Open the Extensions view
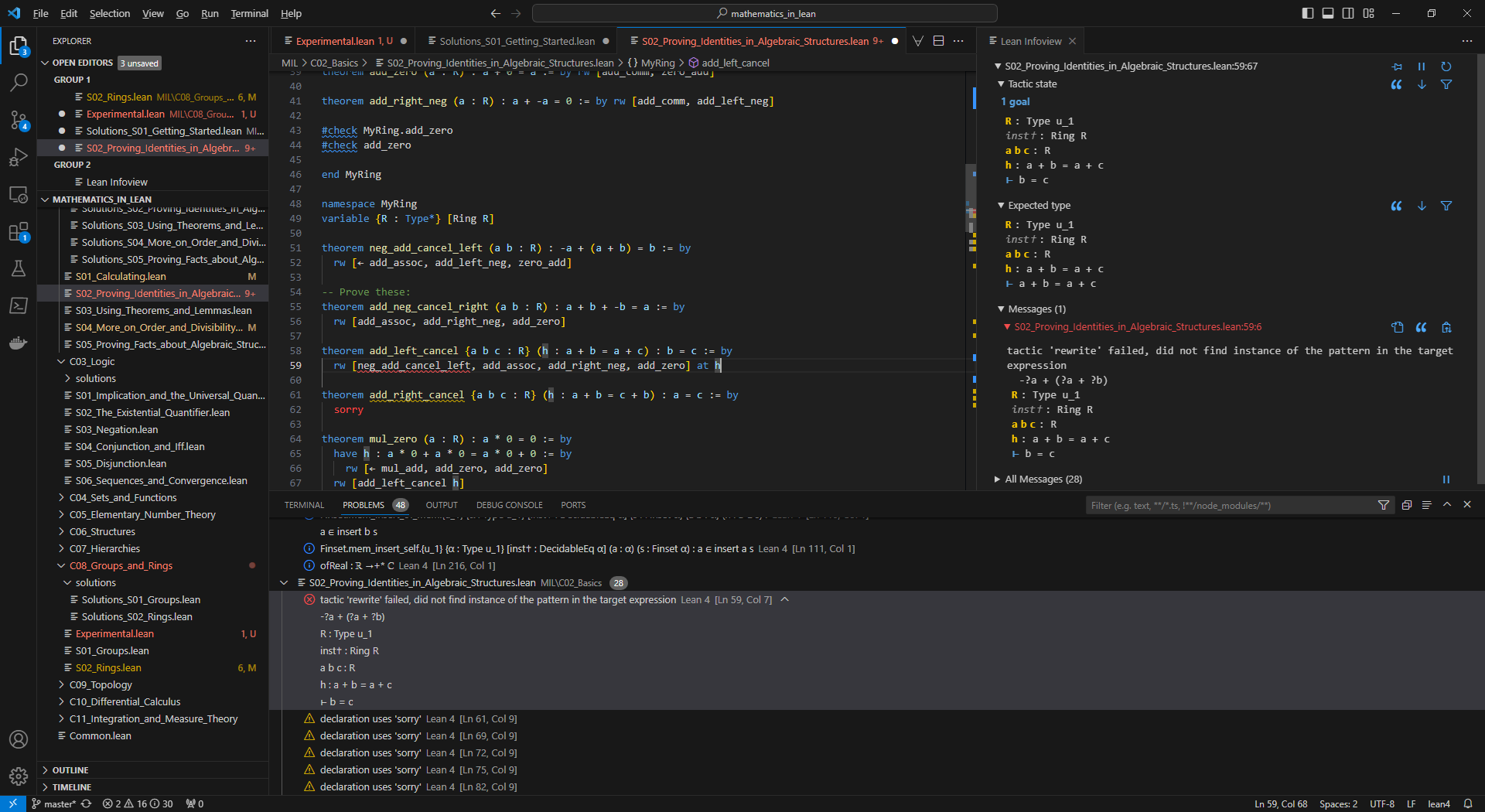 click(19, 231)
